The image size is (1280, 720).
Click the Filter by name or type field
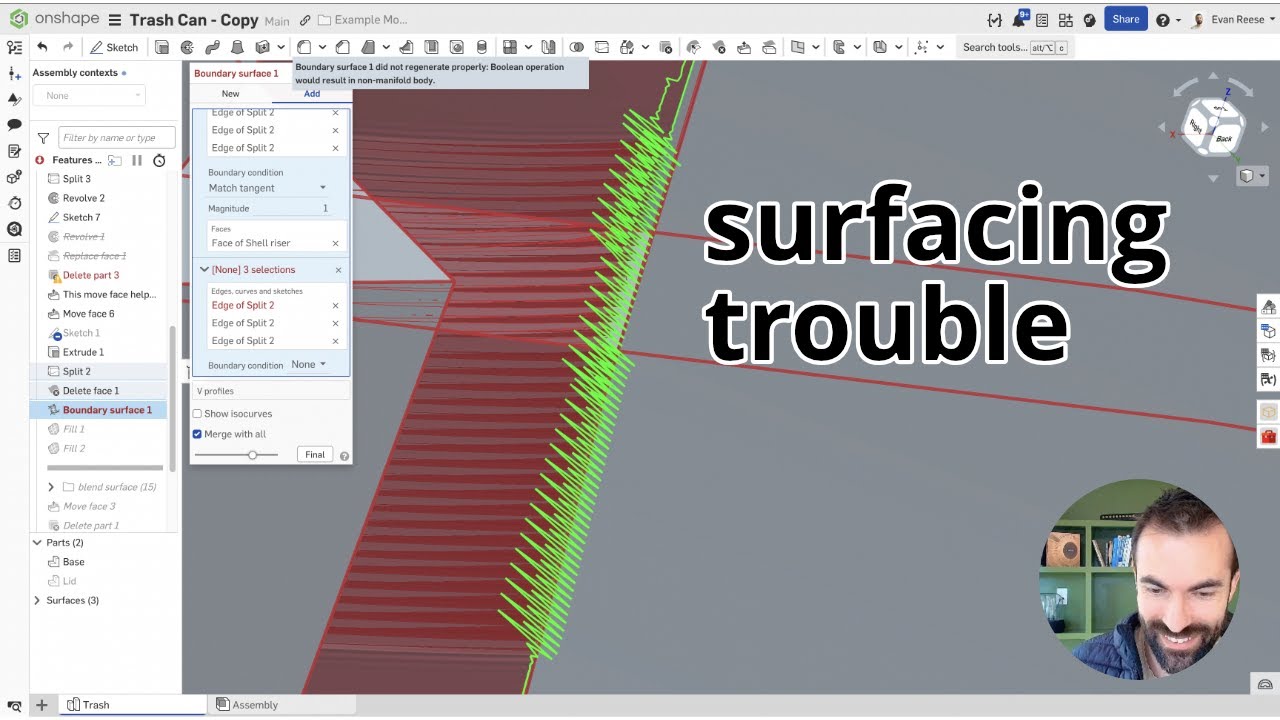[117, 138]
